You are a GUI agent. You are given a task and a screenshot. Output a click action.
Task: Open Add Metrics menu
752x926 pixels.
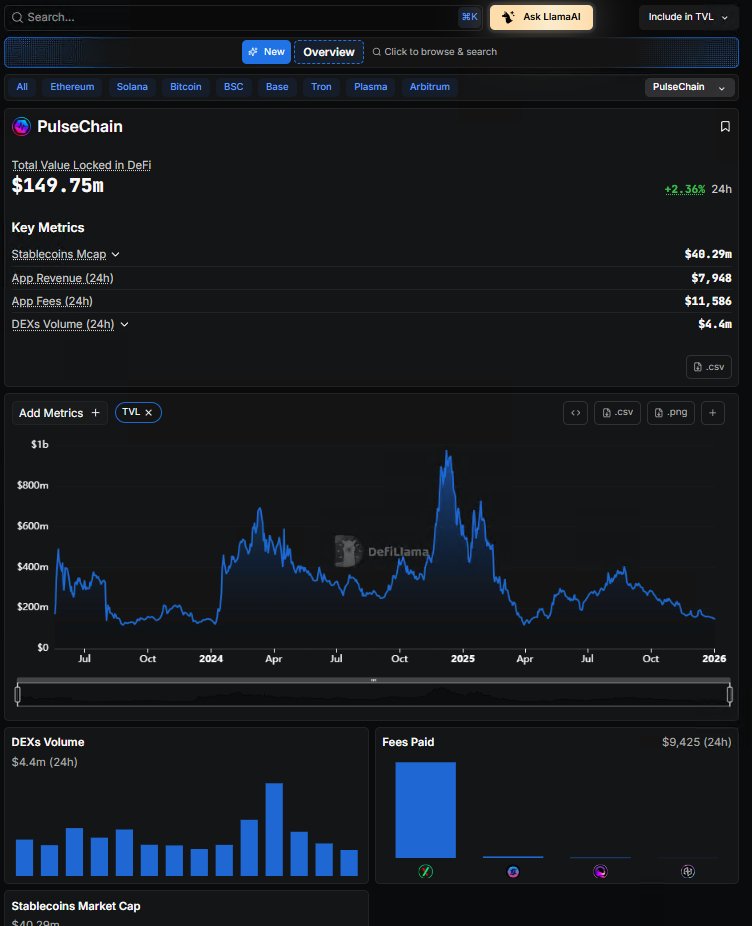click(60, 413)
